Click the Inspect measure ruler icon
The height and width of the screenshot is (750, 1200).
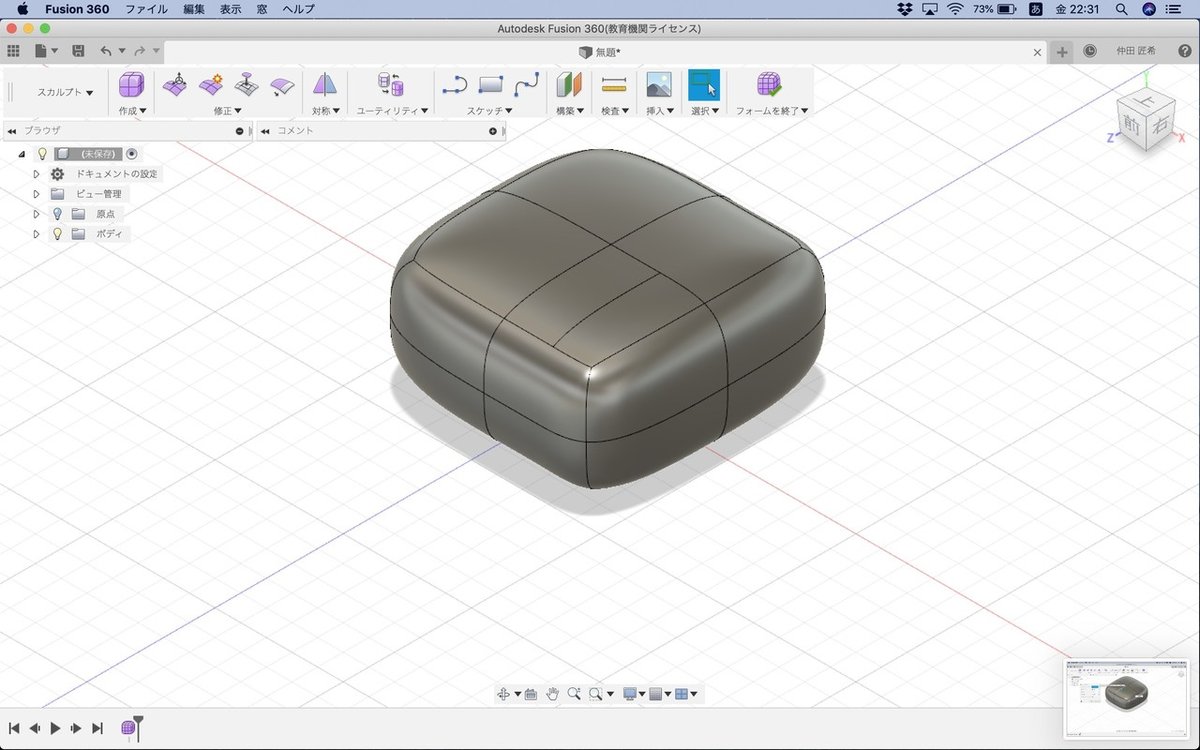tap(614, 85)
